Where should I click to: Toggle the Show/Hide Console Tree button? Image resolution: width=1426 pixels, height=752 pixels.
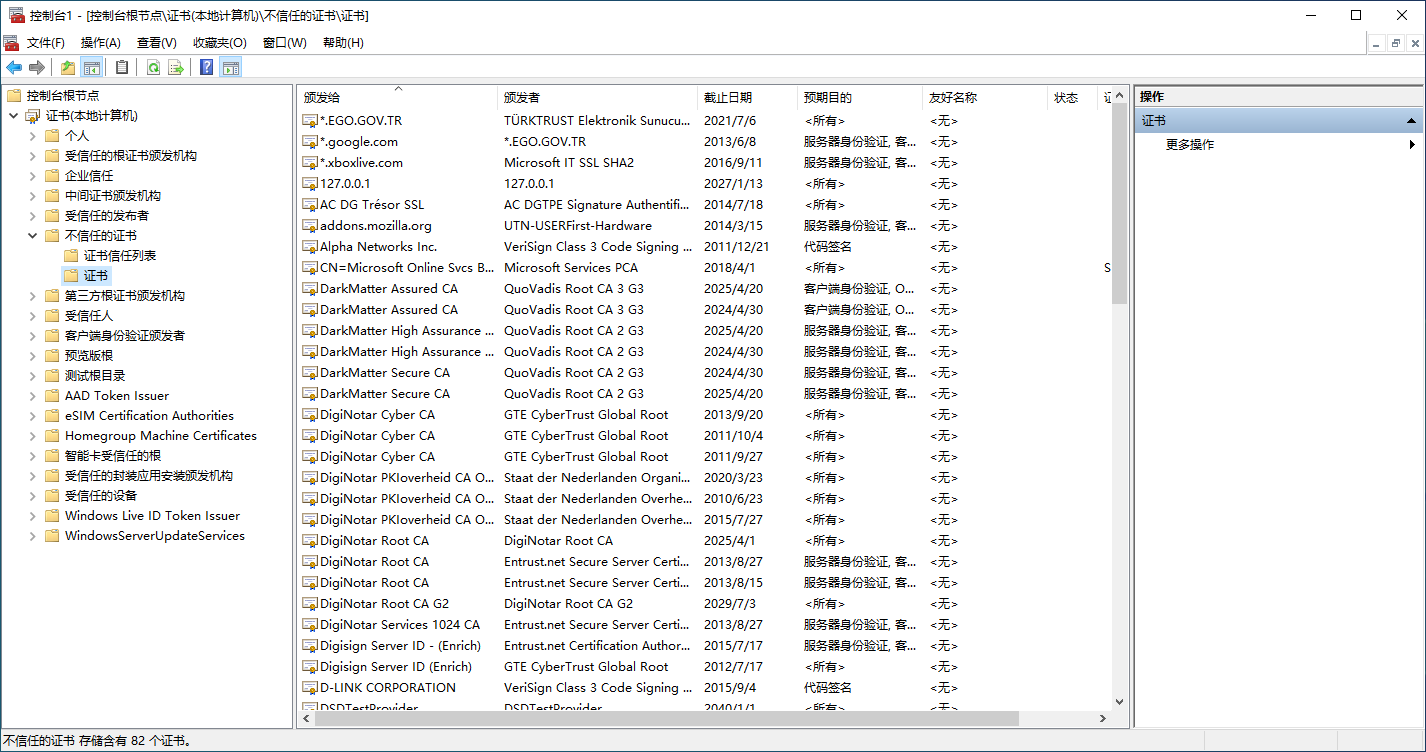click(92, 67)
